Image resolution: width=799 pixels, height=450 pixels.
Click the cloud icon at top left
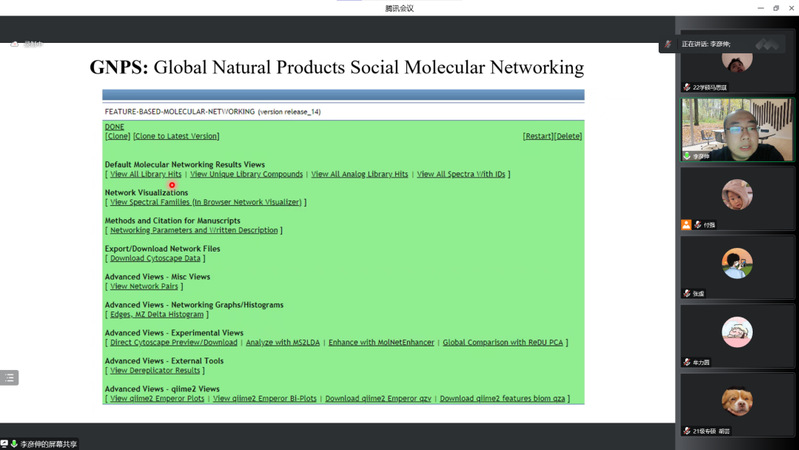pos(15,44)
